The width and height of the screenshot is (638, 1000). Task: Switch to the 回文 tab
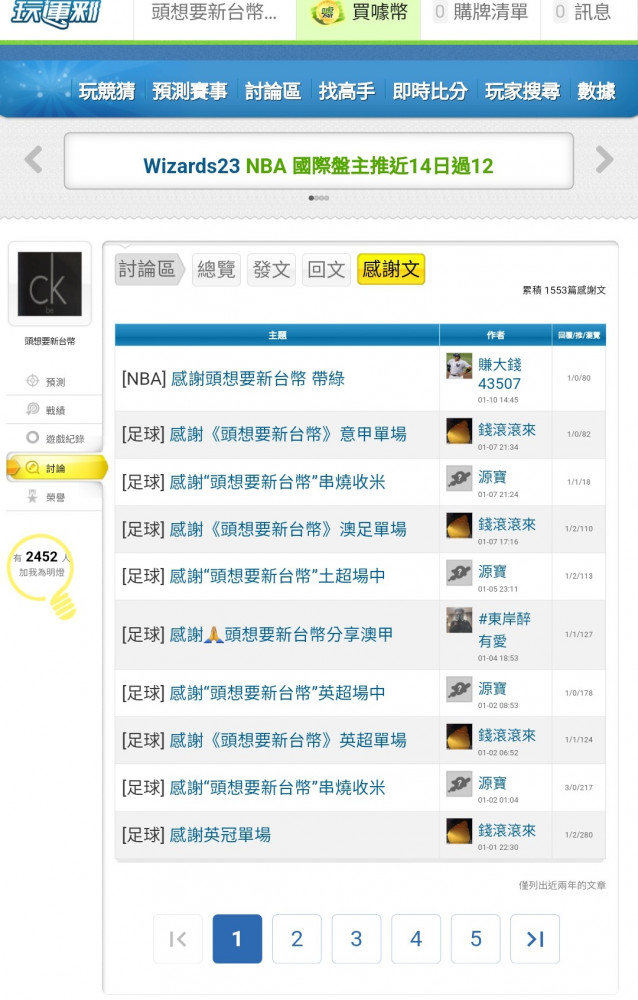pos(326,270)
